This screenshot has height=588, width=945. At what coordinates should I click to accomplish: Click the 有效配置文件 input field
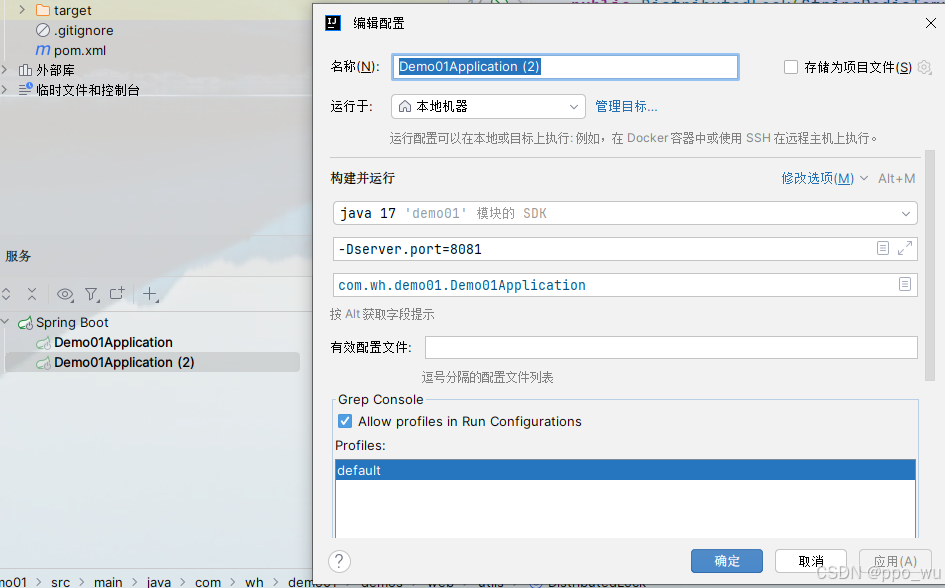tap(671, 348)
